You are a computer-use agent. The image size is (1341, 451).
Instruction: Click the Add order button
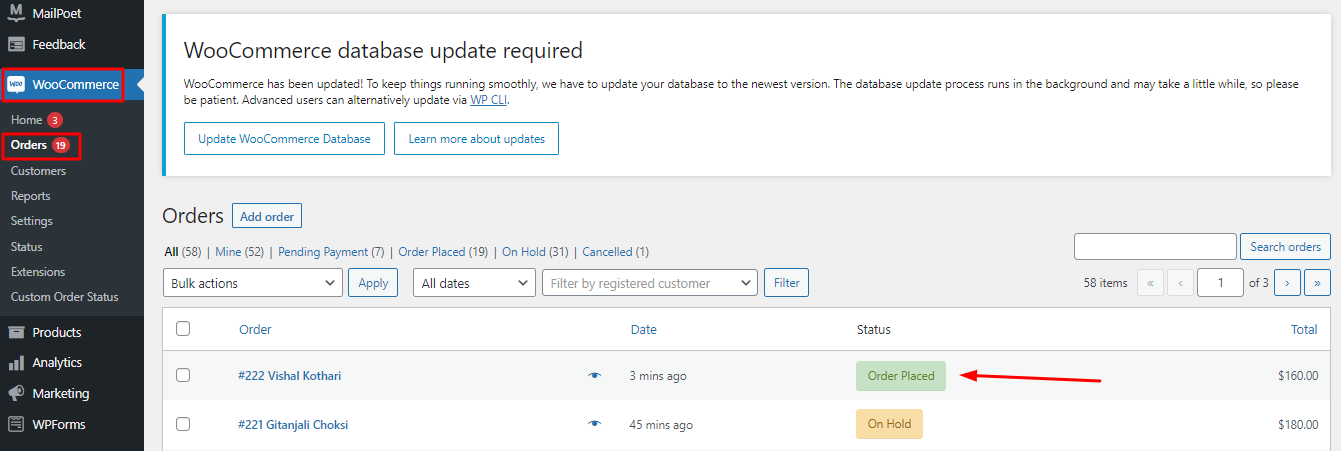coord(266,216)
